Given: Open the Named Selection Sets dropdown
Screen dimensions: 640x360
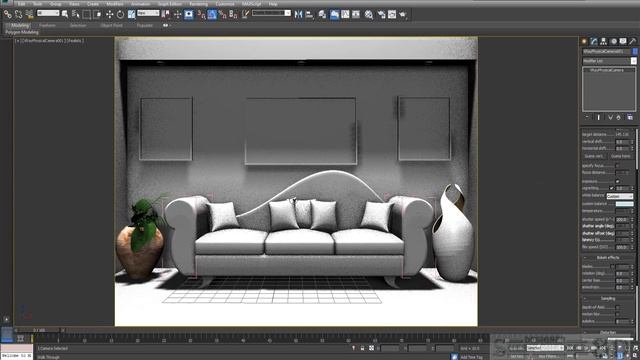Looking at the screenshot, I should (271, 13).
